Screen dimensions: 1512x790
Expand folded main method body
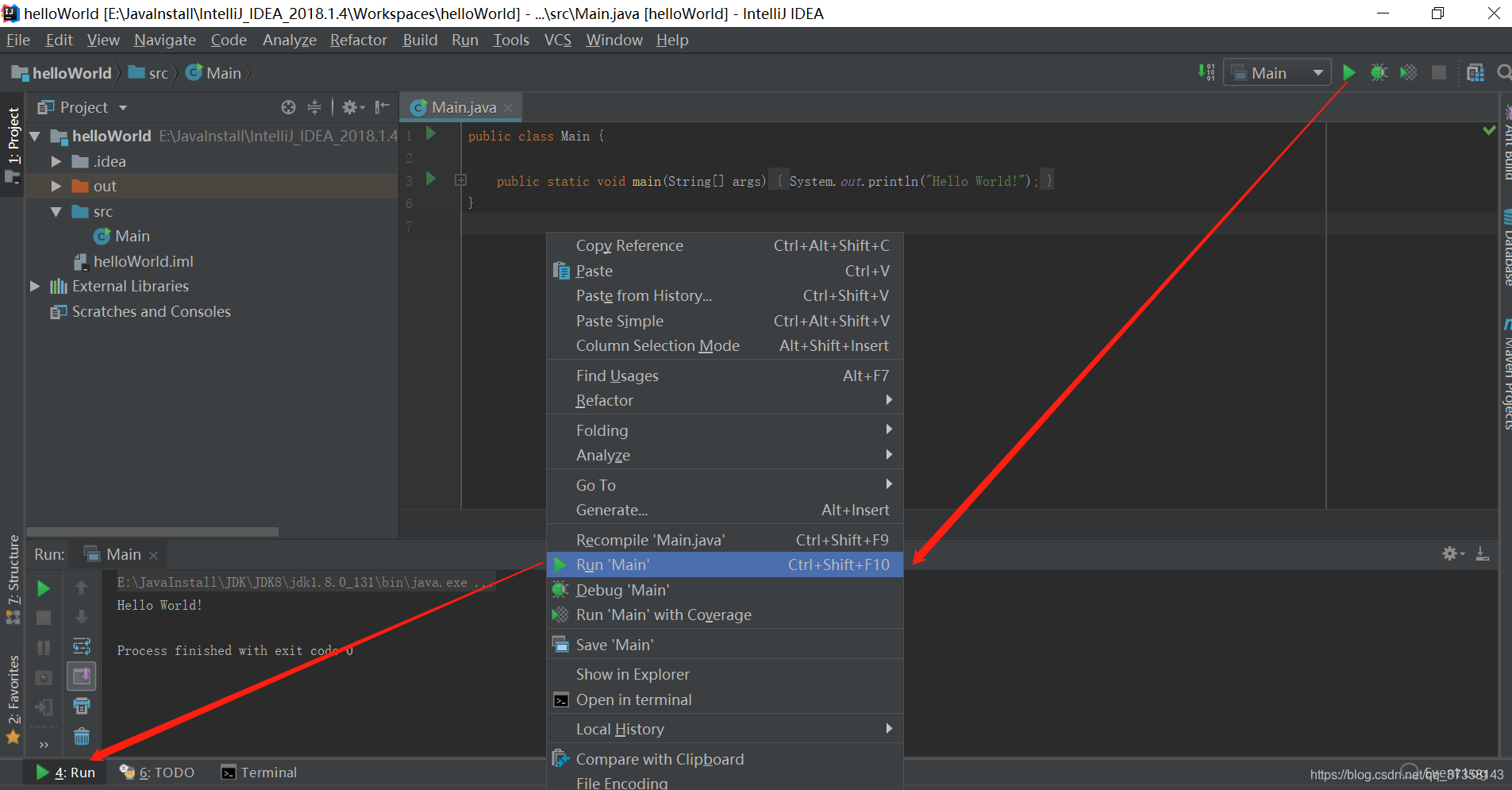point(460,180)
